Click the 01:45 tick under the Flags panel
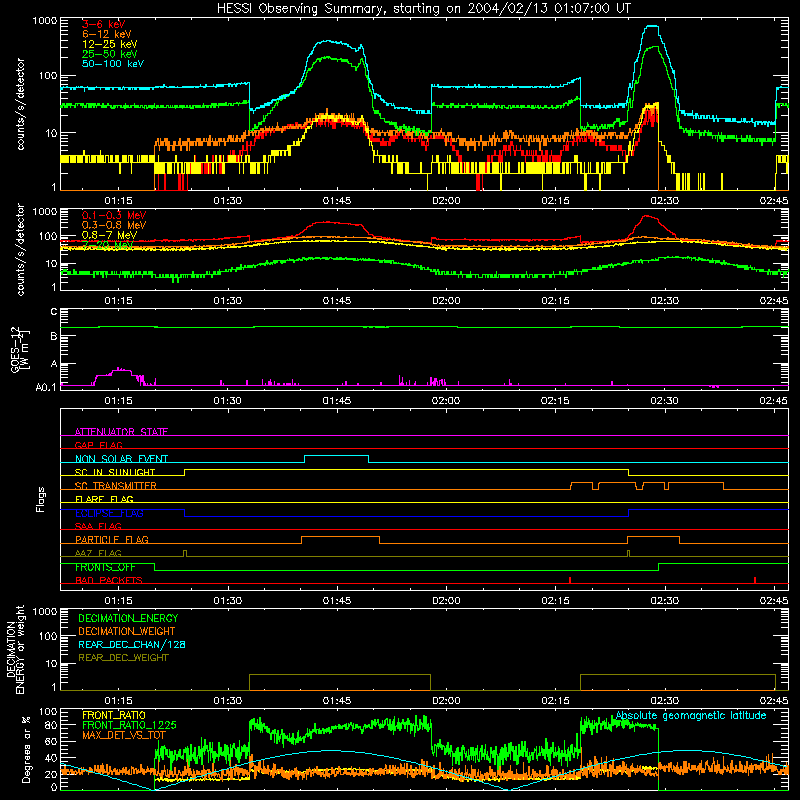Screen dimensions: 800x800 pyautogui.click(x=337, y=601)
